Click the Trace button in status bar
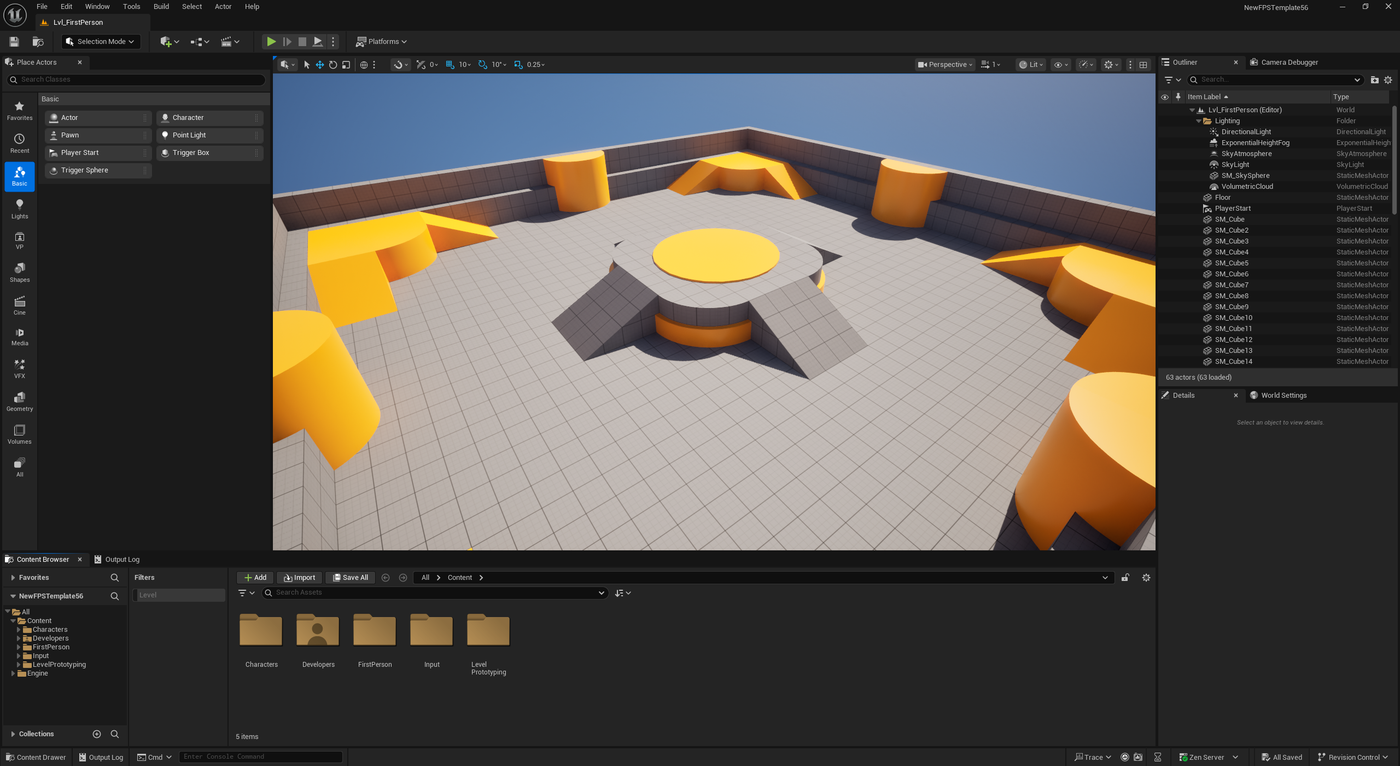 1092,757
